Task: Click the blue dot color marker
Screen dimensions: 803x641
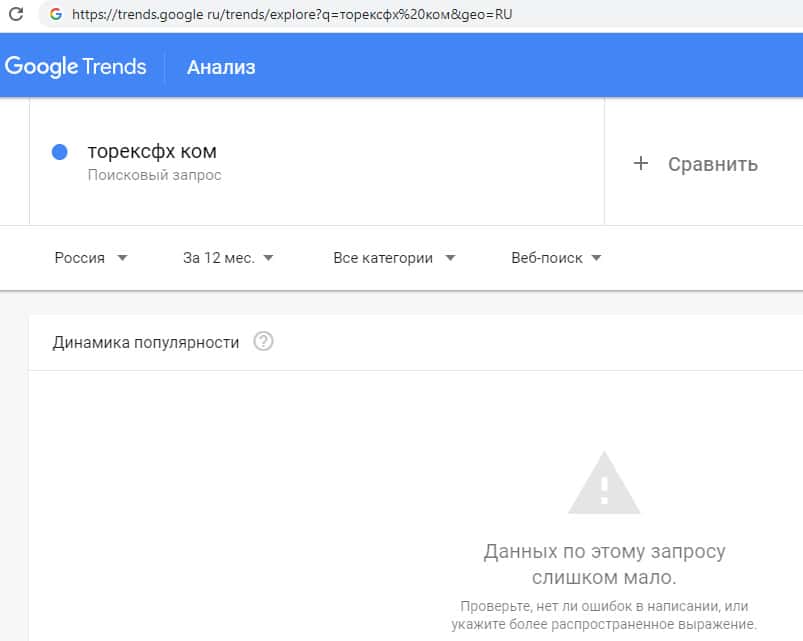Action: 59,152
